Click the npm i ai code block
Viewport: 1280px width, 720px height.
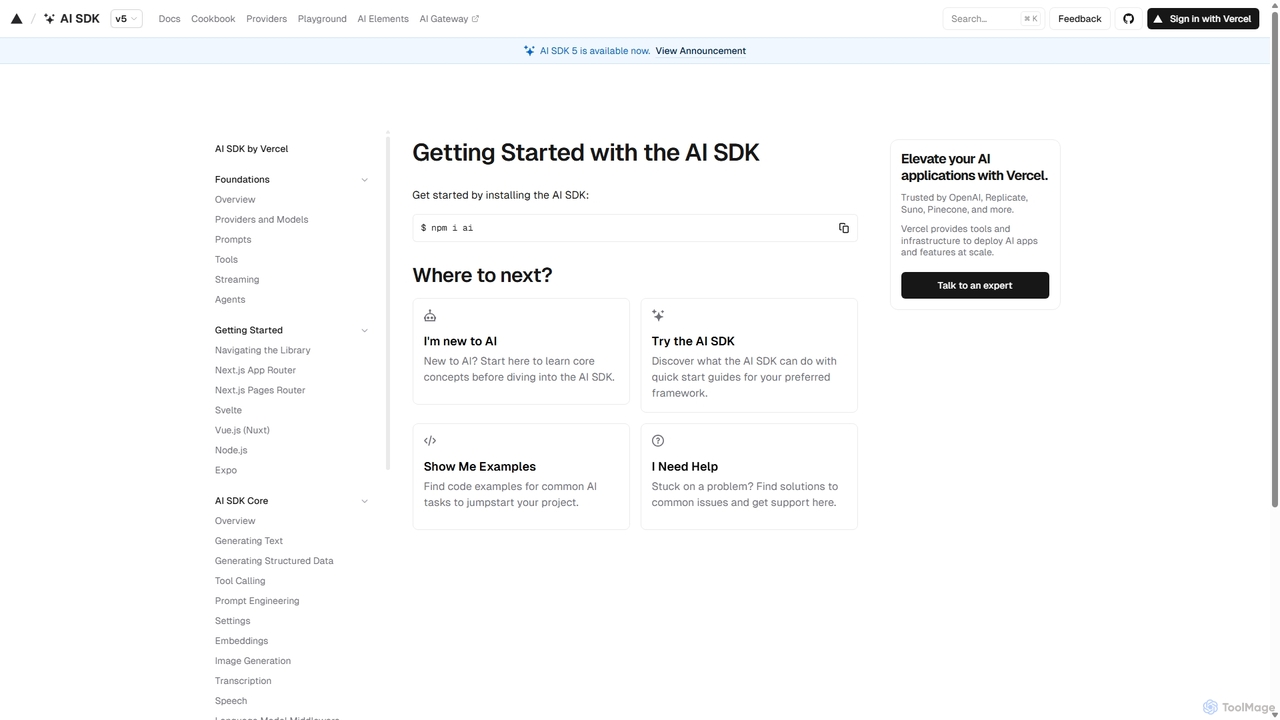(635, 228)
